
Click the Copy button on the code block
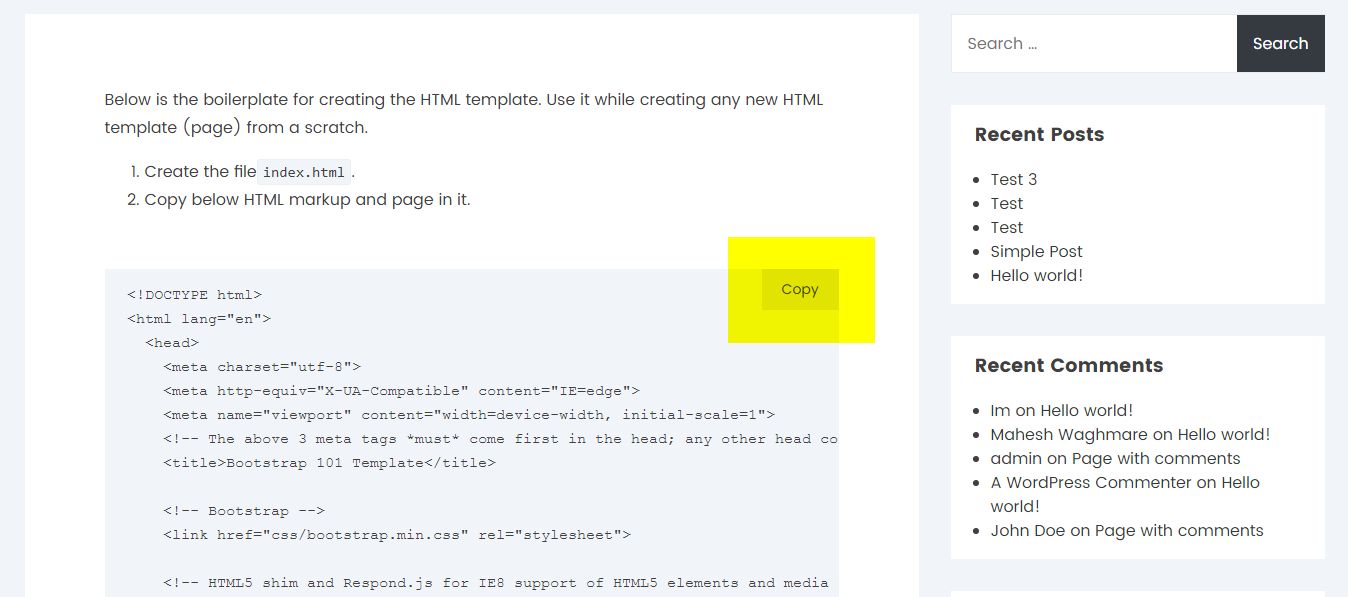click(799, 289)
